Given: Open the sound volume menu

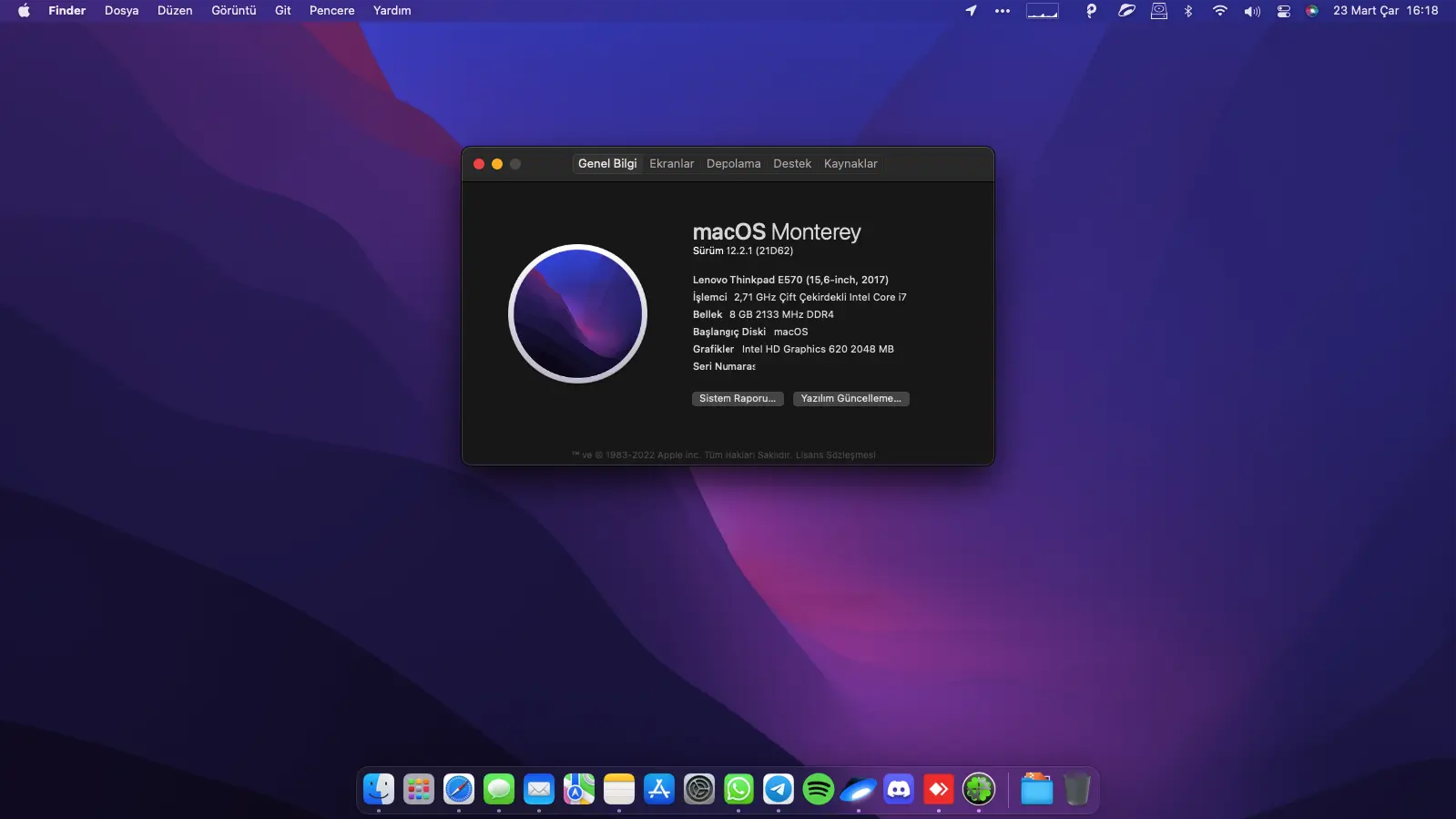Looking at the screenshot, I should click(x=1253, y=11).
